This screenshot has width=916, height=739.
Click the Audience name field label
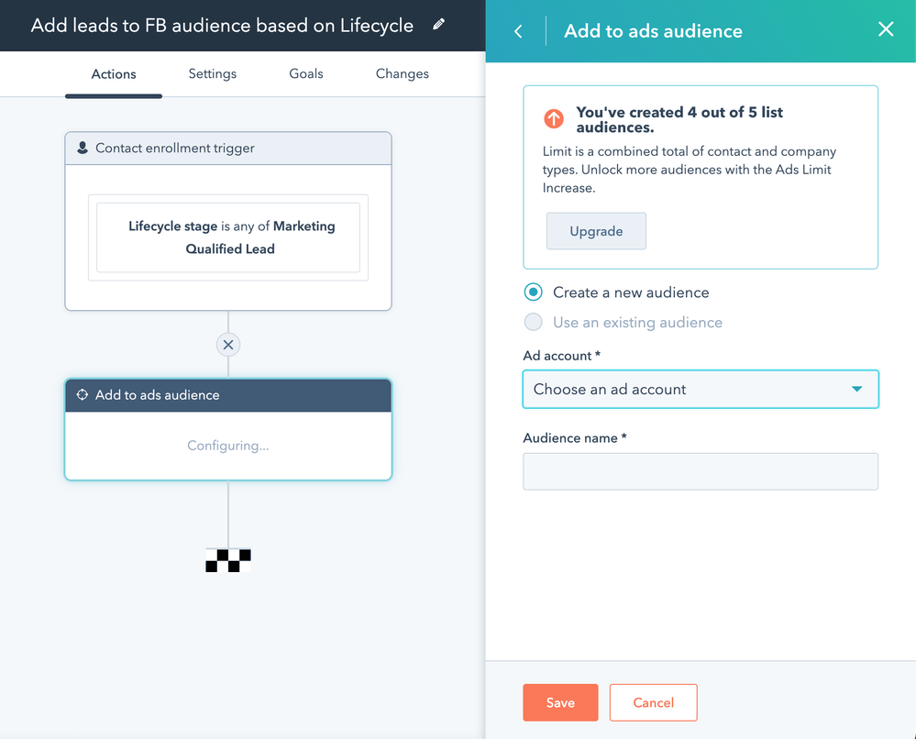(575, 438)
